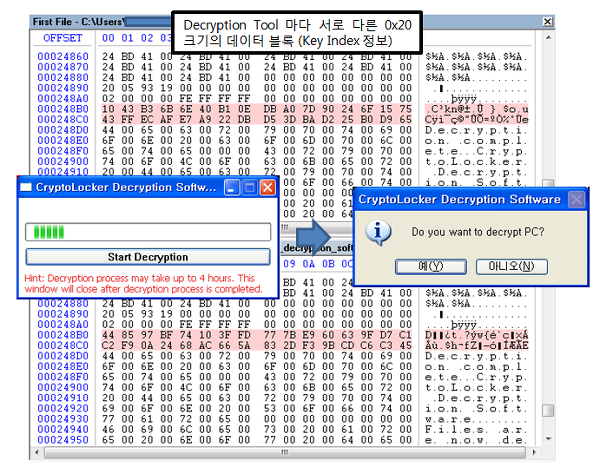Select offset 000248C0 in upper pane
The width and height of the screenshot is (600, 467).
point(63,119)
